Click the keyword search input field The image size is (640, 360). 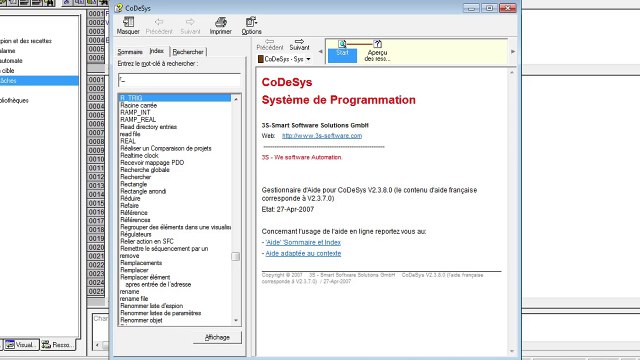pyautogui.click(x=179, y=80)
